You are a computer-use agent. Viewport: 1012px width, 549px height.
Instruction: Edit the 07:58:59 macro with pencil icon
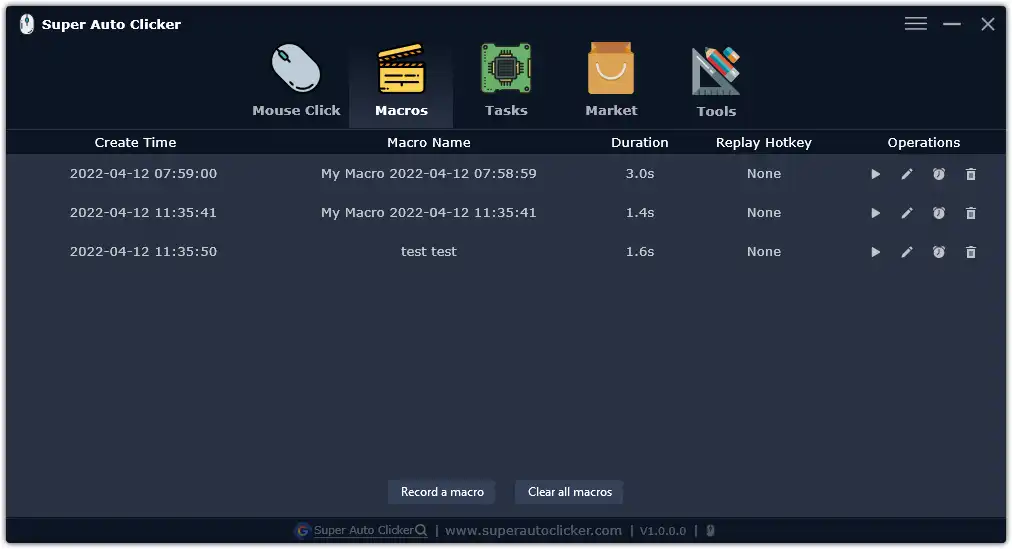pyautogui.click(x=907, y=174)
